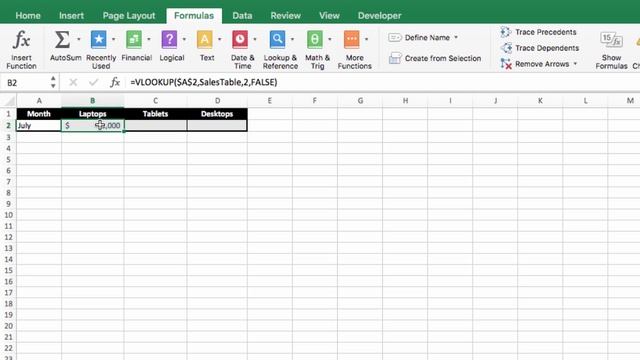The image size is (640, 360).
Task: Select empty Desktops cell D2
Action: click(217, 125)
